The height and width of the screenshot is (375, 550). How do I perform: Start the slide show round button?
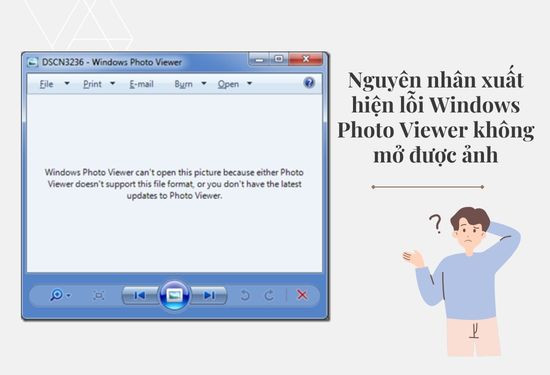[x=175, y=295]
